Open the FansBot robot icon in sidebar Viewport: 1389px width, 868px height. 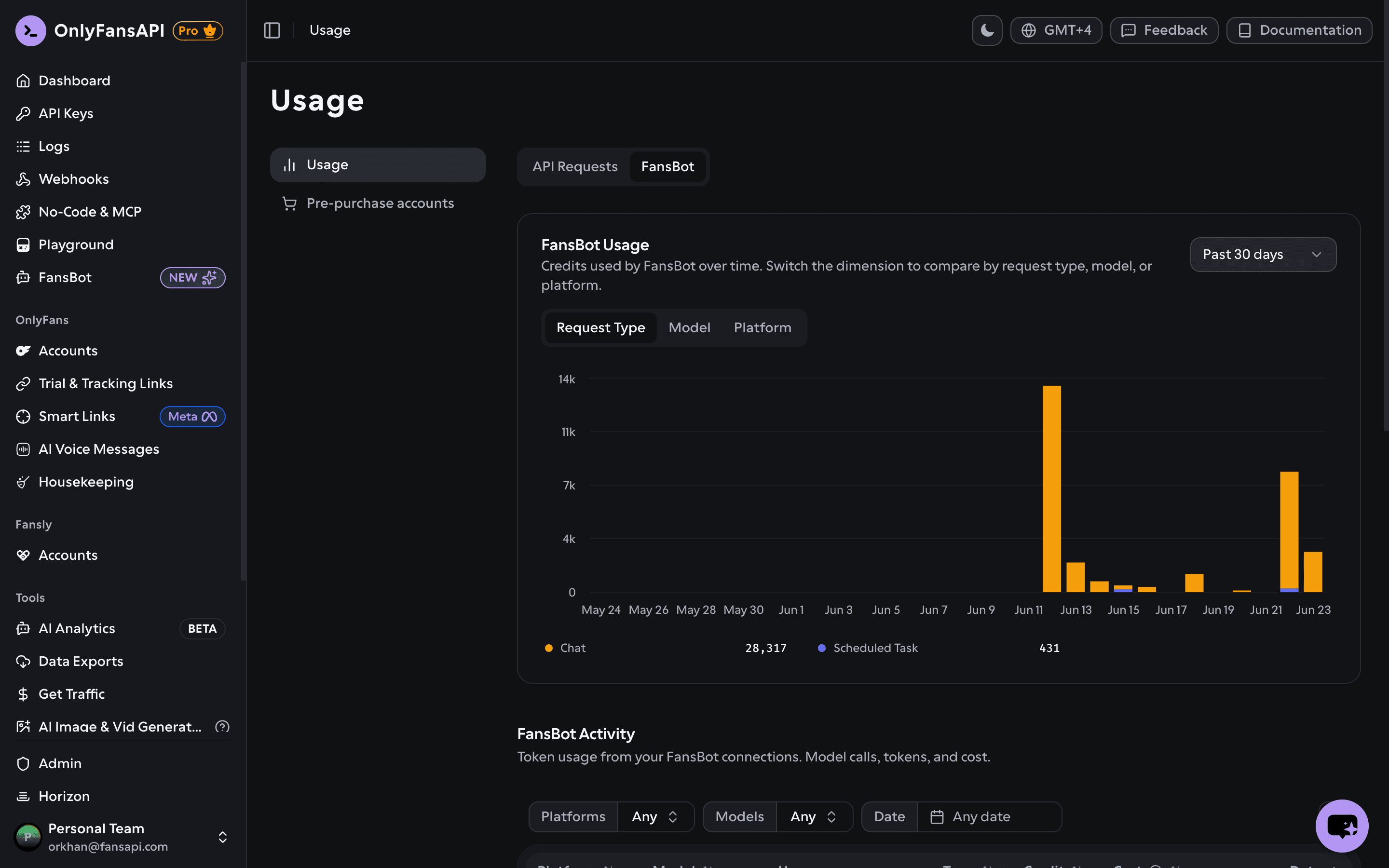[x=23, y=278]
